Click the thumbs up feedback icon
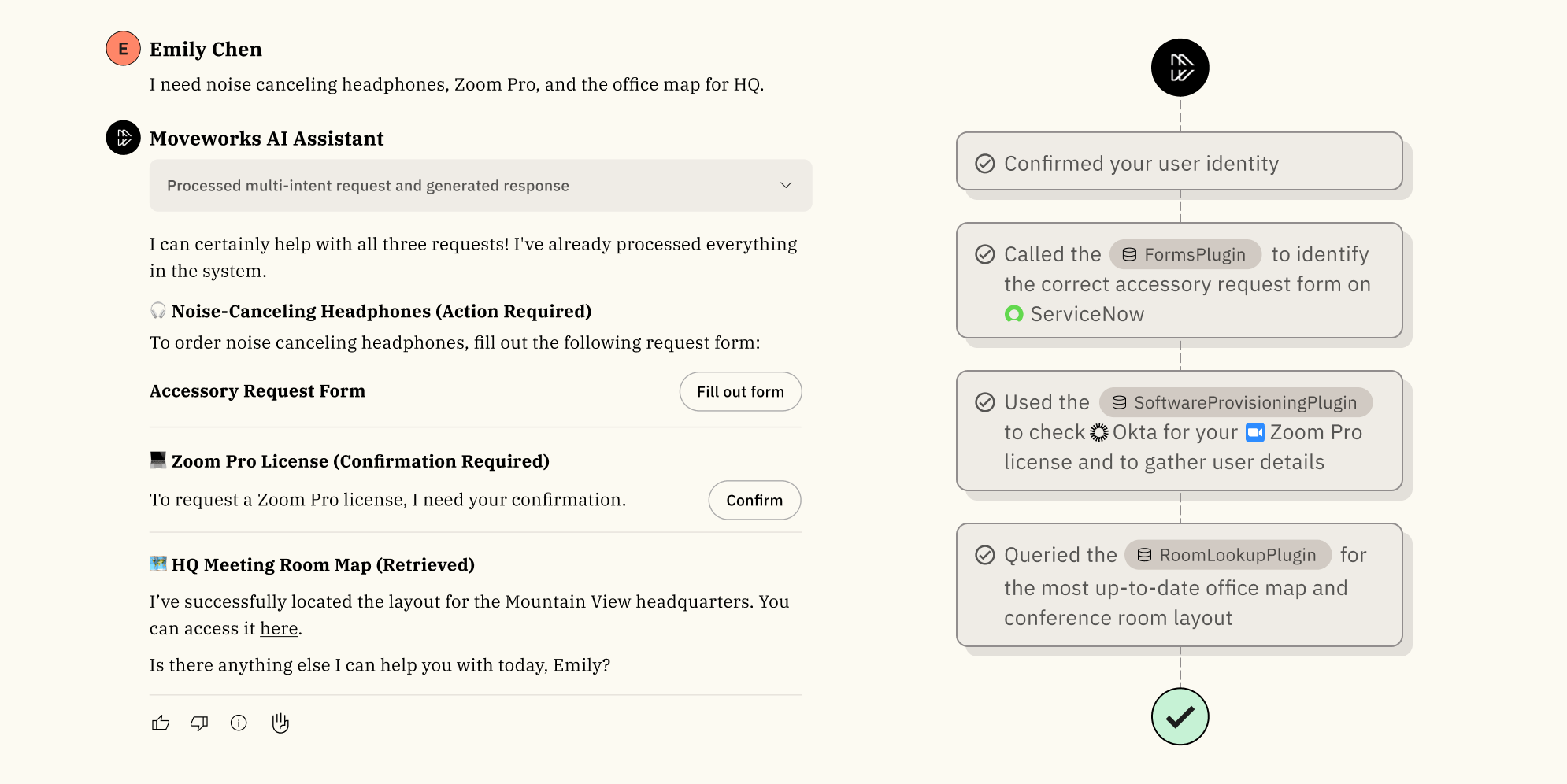 (160, 723)
